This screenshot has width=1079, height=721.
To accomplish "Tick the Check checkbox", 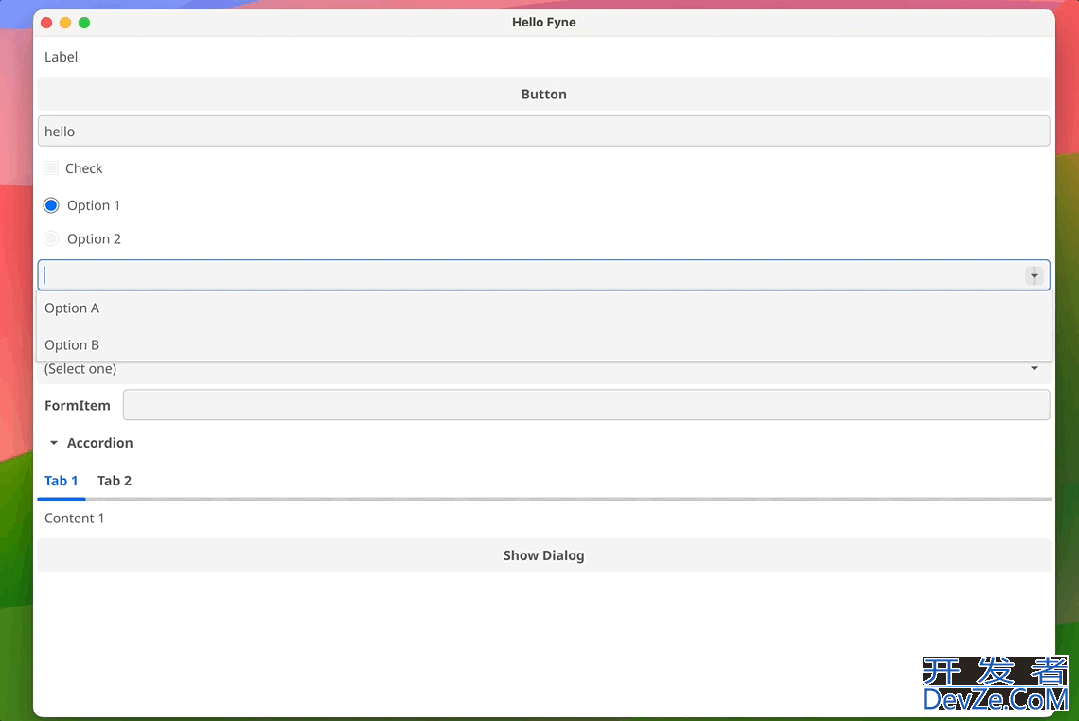I will click(x=52, y=168).
